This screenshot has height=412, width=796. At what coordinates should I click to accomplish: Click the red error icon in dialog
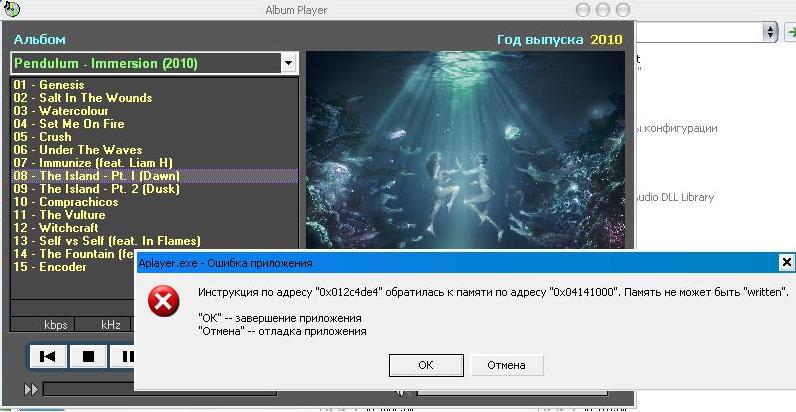(x=163, y=301)
